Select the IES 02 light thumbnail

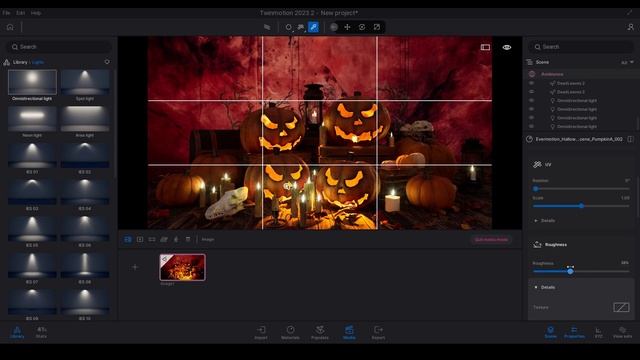(85, 156)
